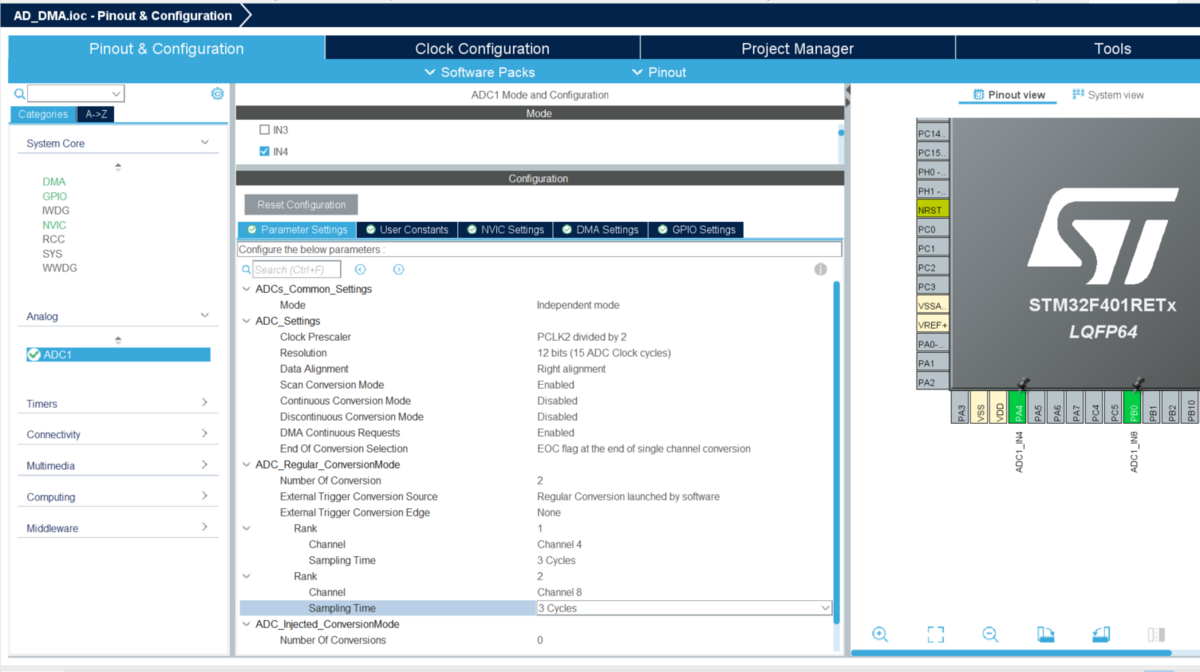This screenshot has width=1200, height=672.
Task: Open the GPIO item under System Core
Action: click(x=55, y=196)
